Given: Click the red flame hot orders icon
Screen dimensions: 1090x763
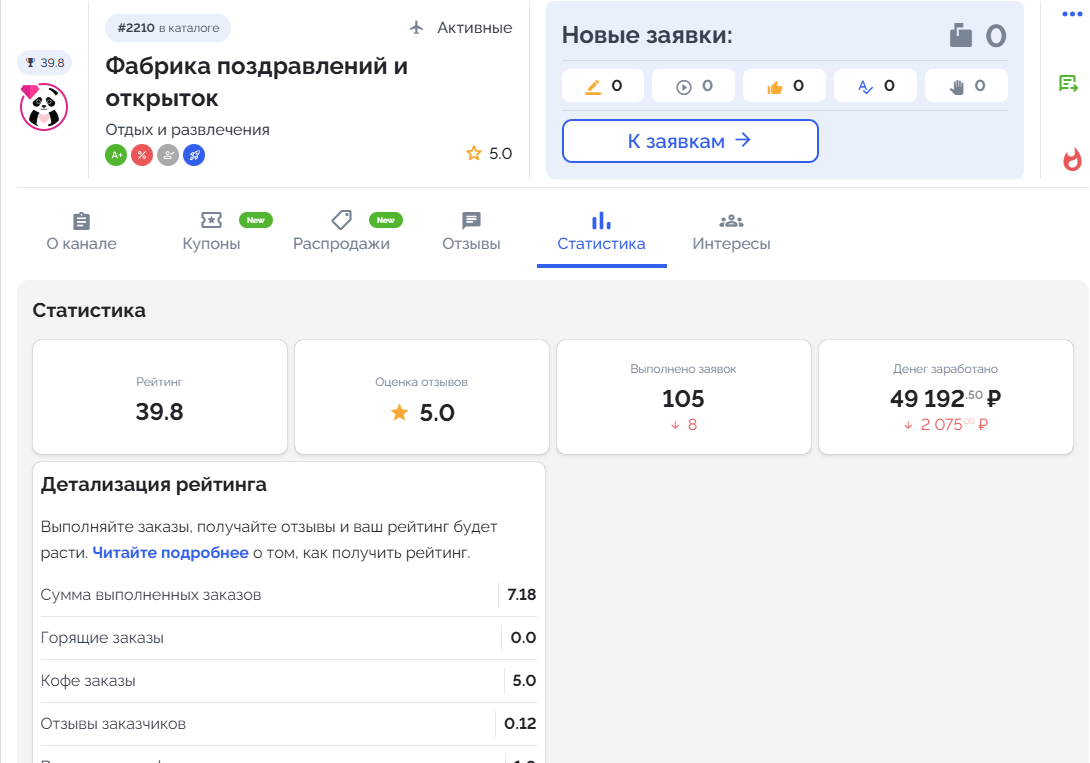Looking at the screenshot, I should [1072, 159].
